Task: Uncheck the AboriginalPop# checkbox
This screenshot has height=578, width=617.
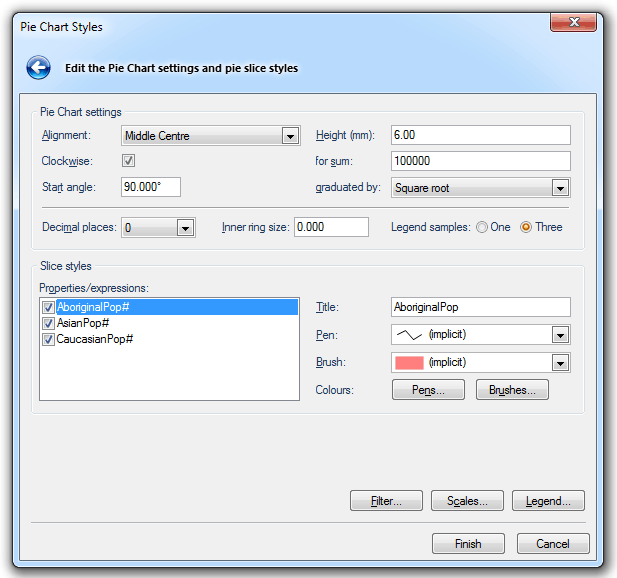Action: 48,308
